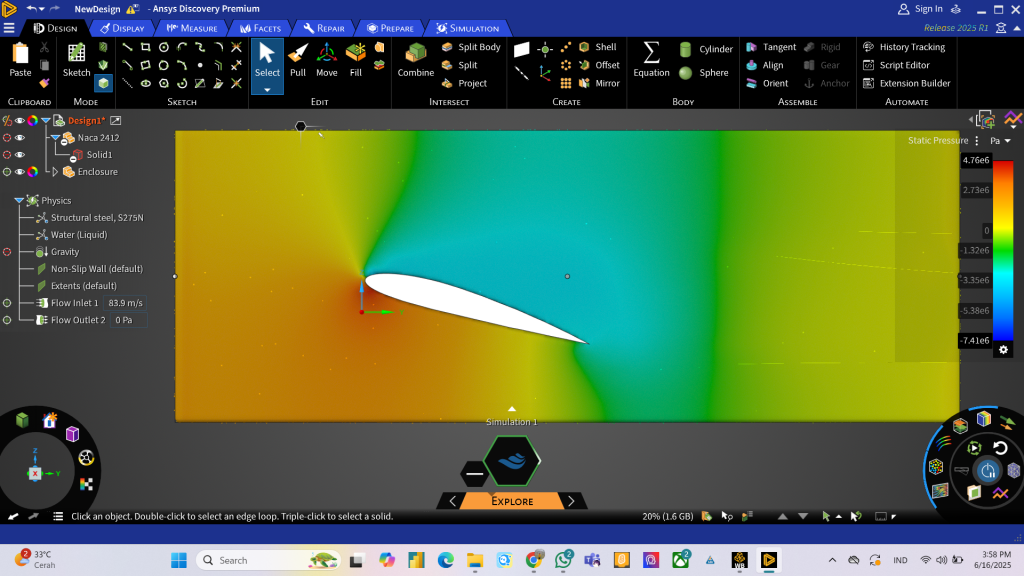Hide the Naca 2412 component
Screen dimensions: 1024x576
[x=19, y=138]
